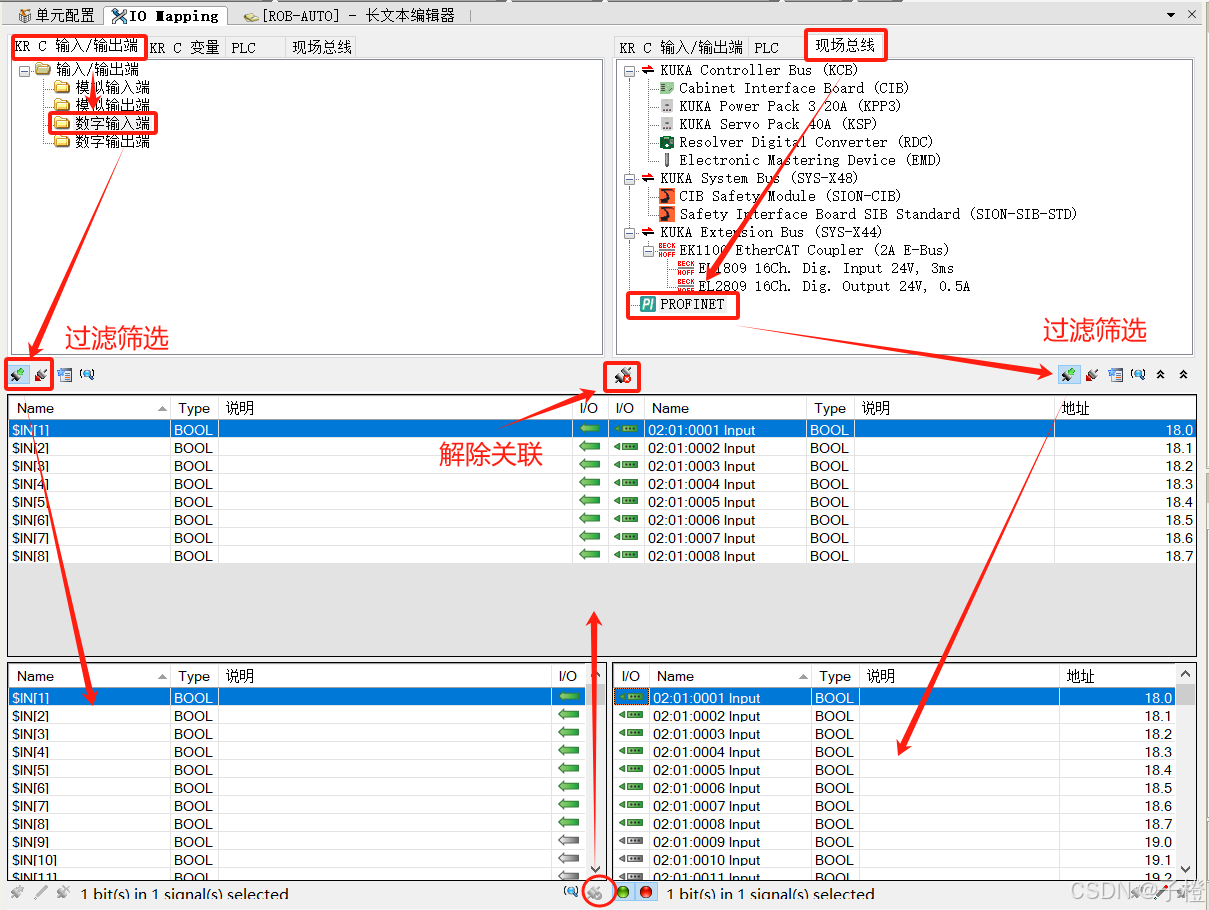Click the last double-chevron icon, right toolbar
Image resolution: width=1209 pixels, height=910 pixels.
(x=1183, y=374)
